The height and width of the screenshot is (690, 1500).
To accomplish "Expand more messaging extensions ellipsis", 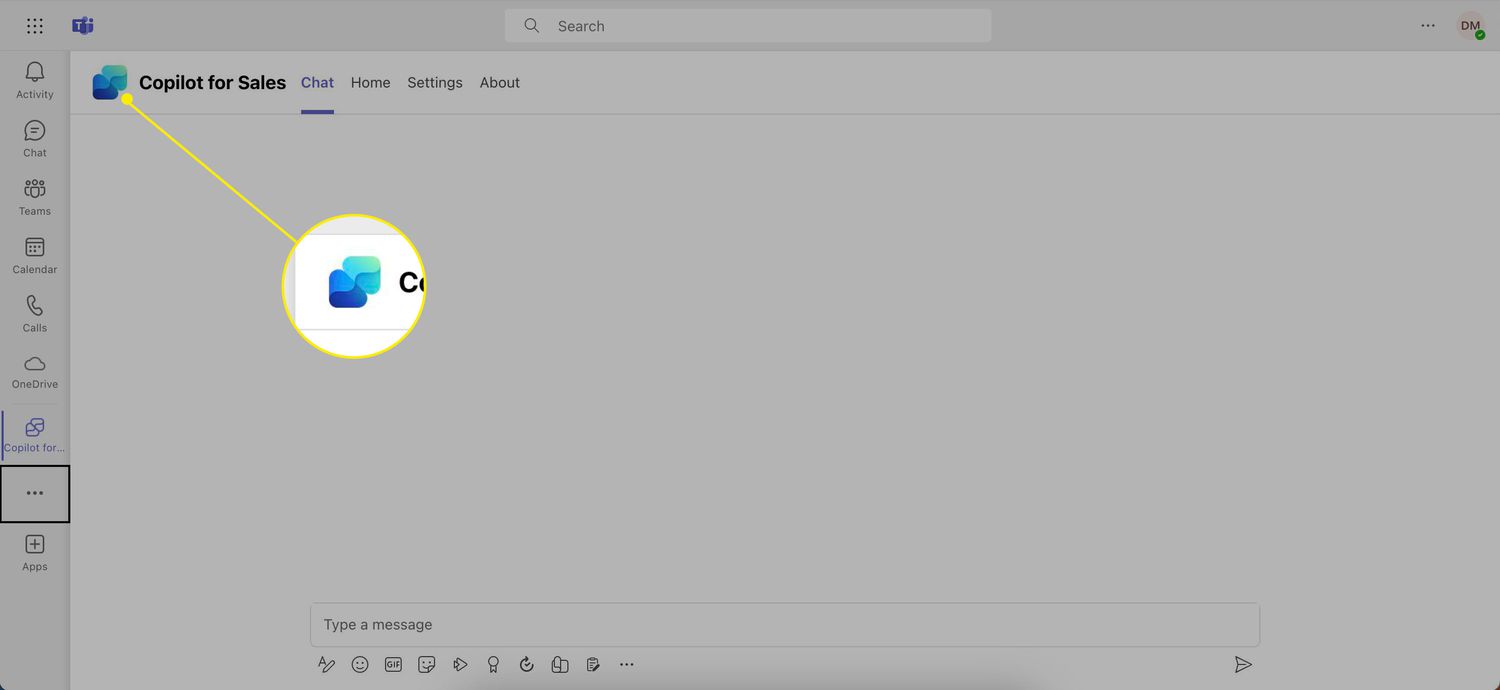I will pos(626,664).
